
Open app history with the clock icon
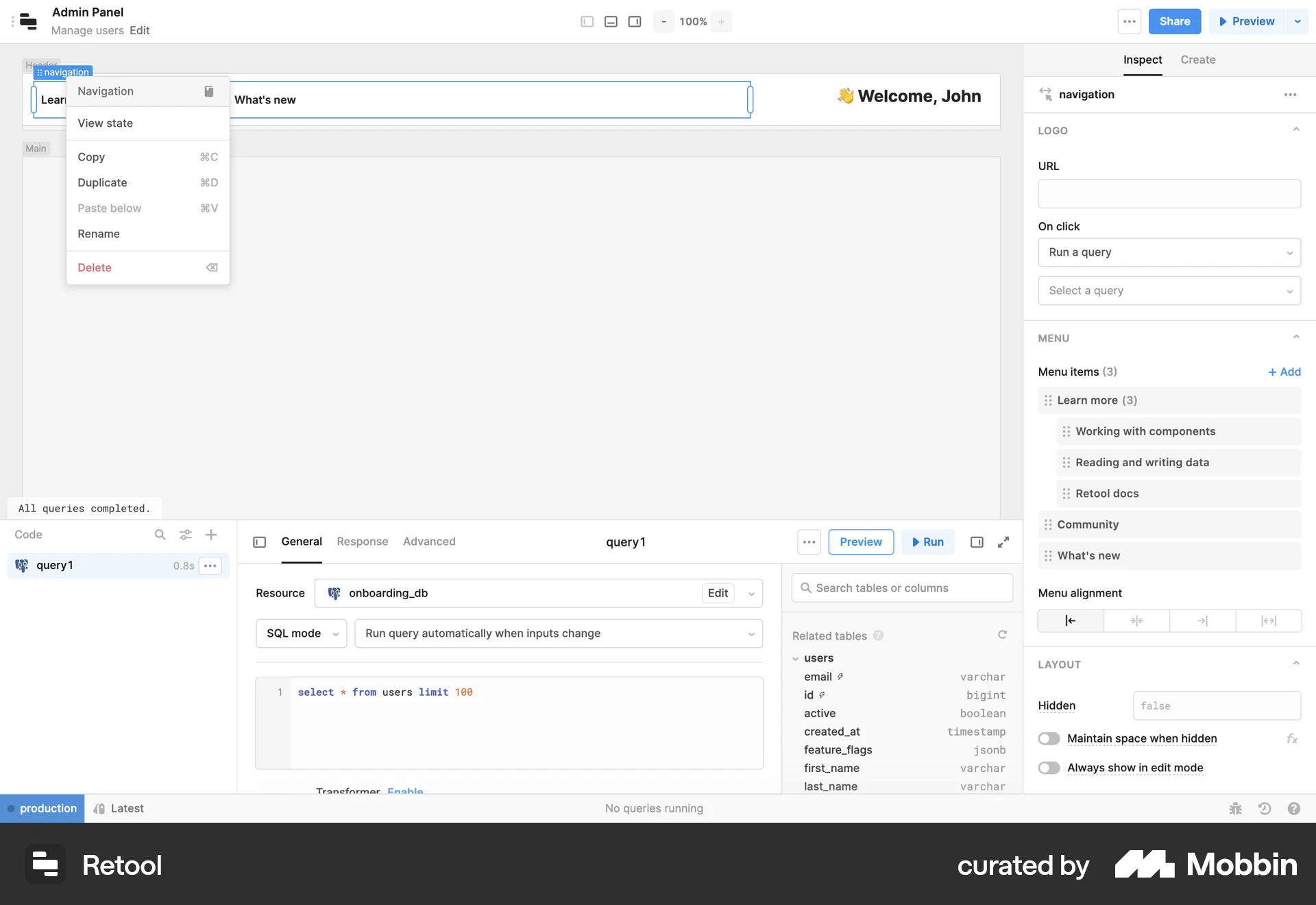[x=1264, y=808]
